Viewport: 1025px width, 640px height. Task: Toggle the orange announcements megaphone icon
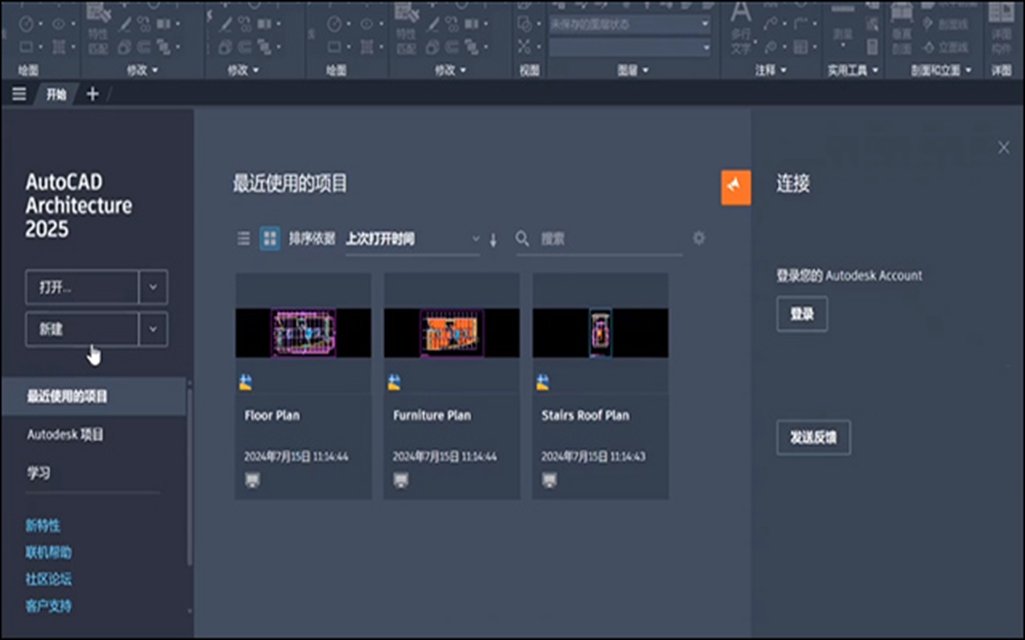click(735, 188)
